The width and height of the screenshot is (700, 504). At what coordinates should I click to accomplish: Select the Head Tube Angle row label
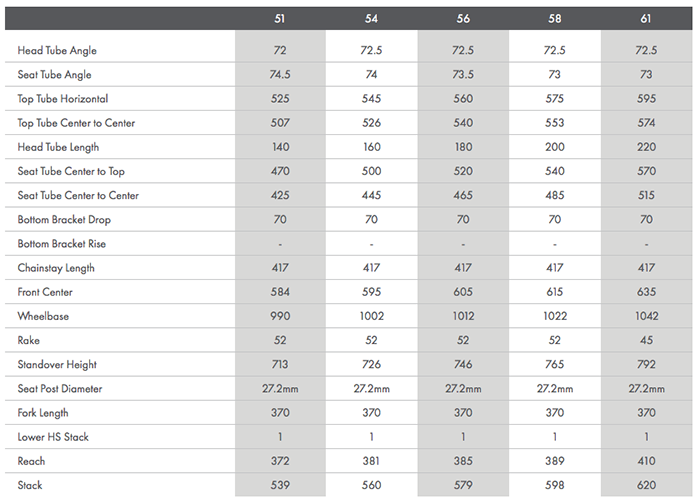click(x=57, y=51)
